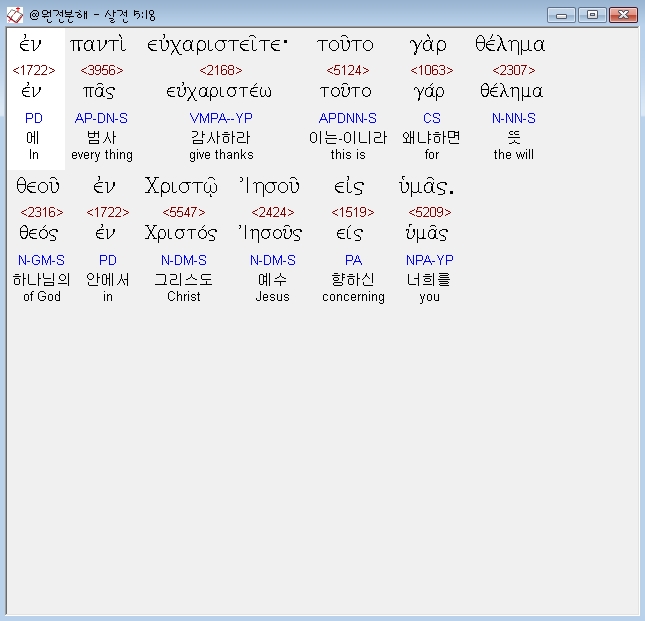645x621 pixels.
Task: Maximize the 원전분해 window
Action: pyautogui.click(x=592, y=15)
